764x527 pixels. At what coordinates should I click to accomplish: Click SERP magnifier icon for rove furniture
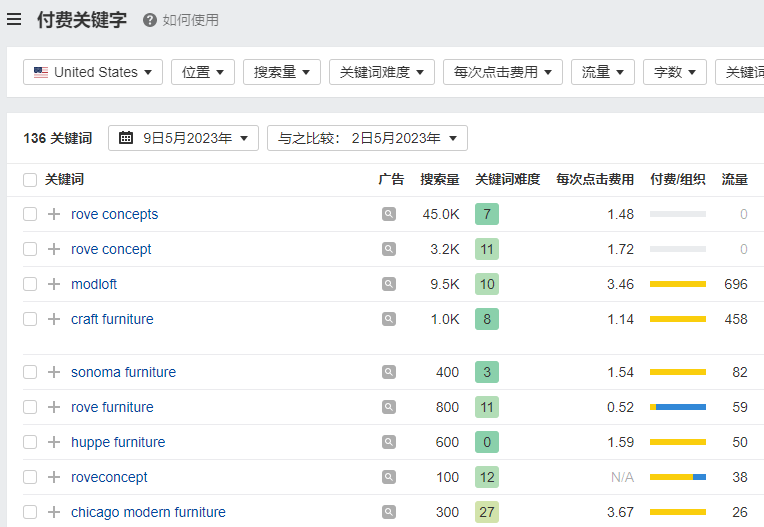point(389,407)
